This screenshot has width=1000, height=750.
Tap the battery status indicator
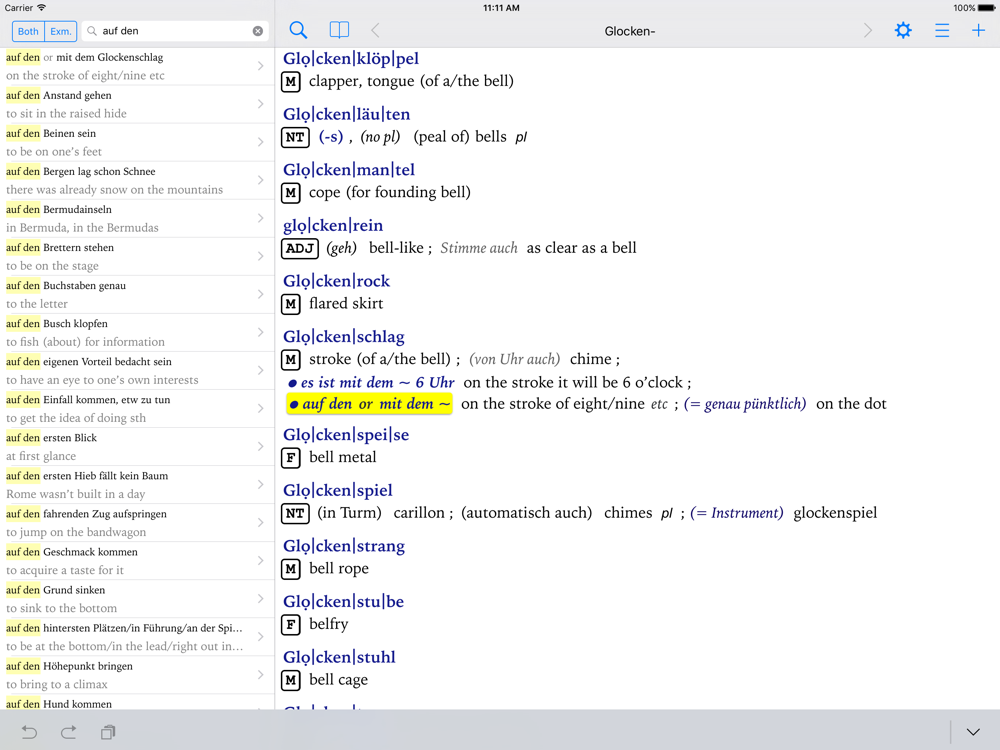pos(986,8)
